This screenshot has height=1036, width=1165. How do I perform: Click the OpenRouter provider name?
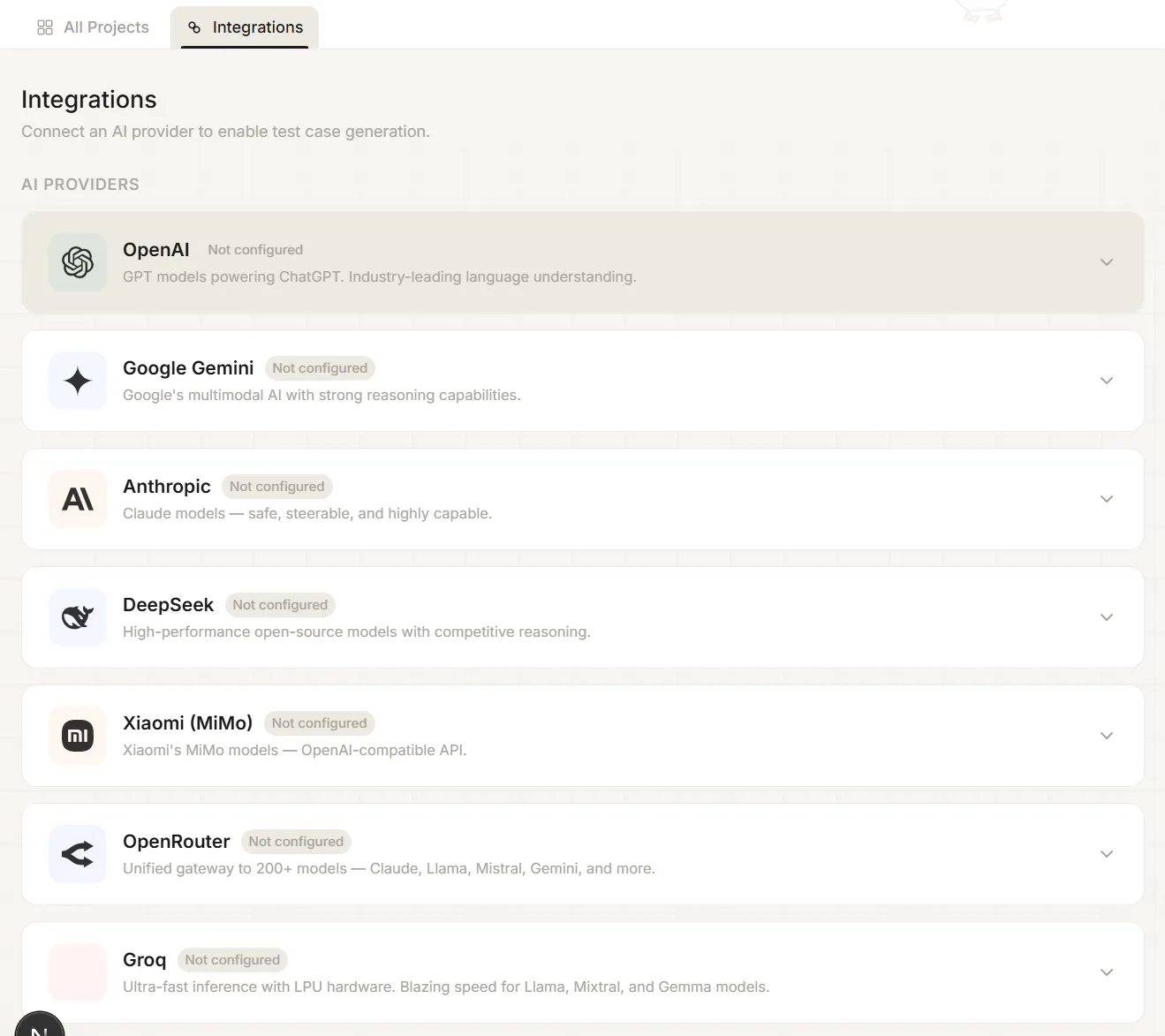[177, 842]
